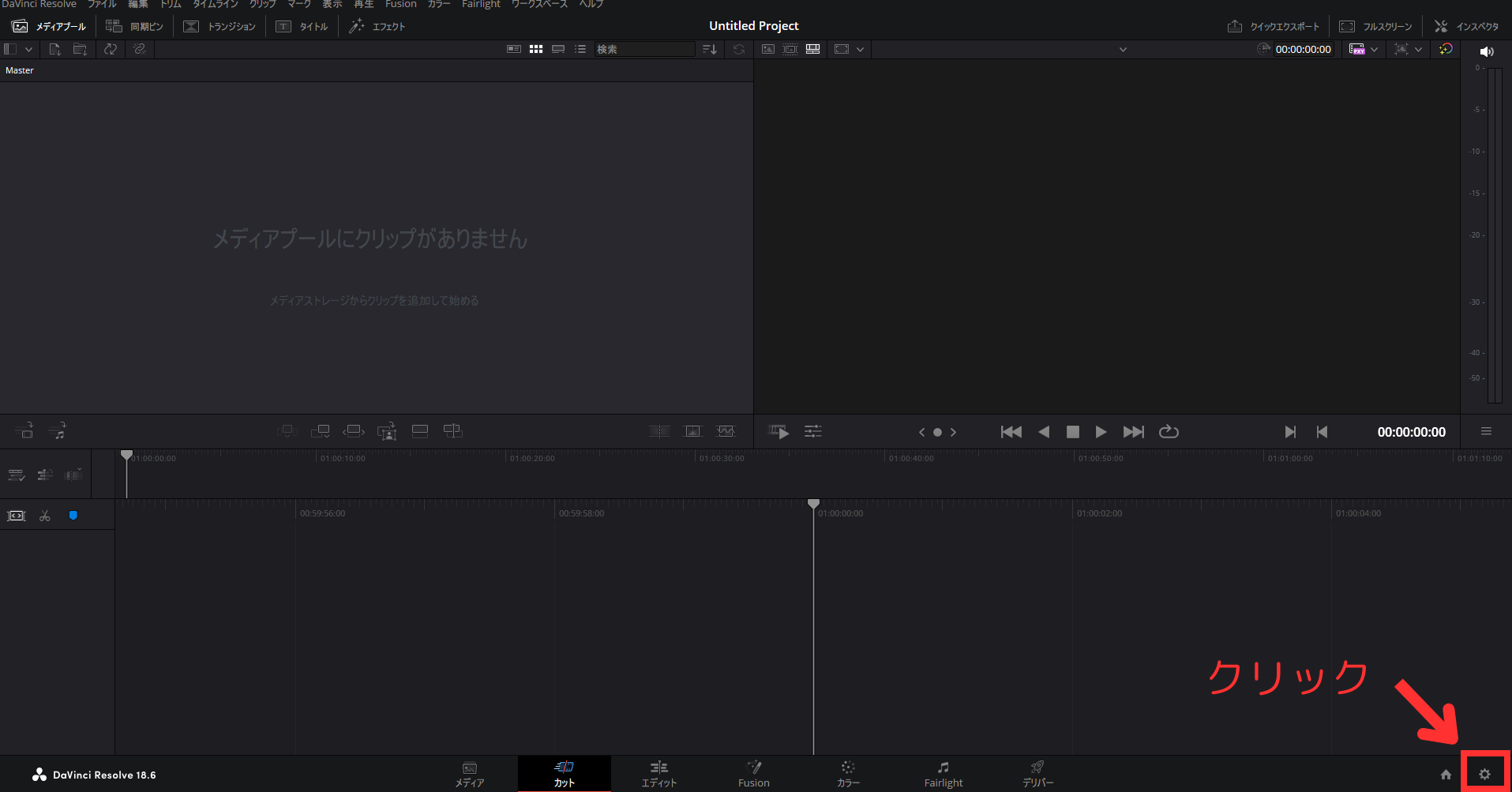
Task: Open the bin view dropdown next to メディアプール
Action: pyautogui.click(x=28, y=49)
